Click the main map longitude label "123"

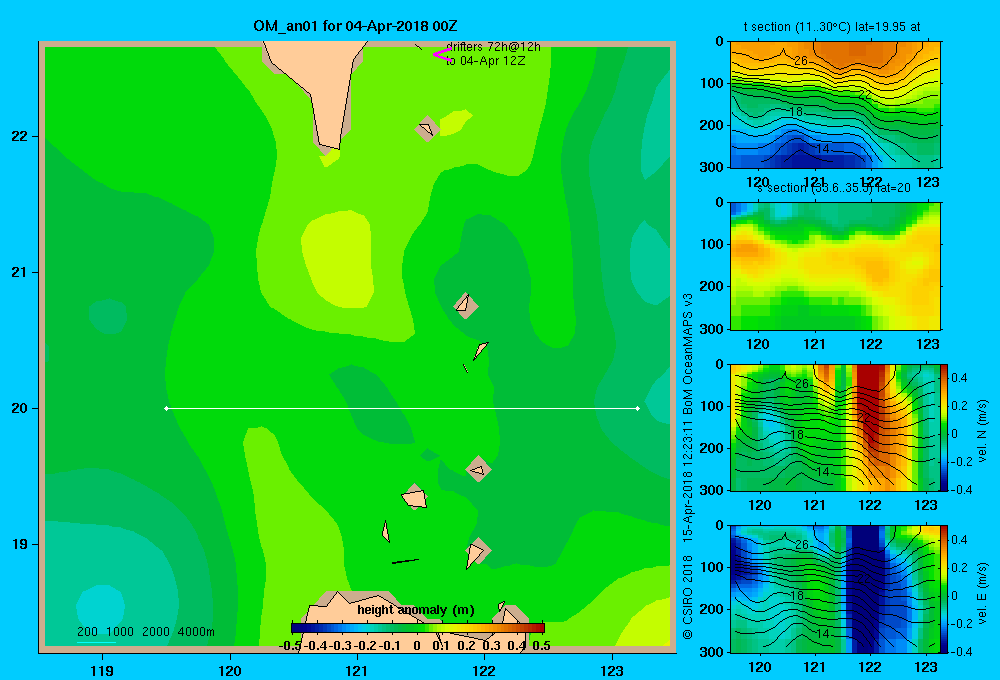pyautogui.click(x=612, y=670)
